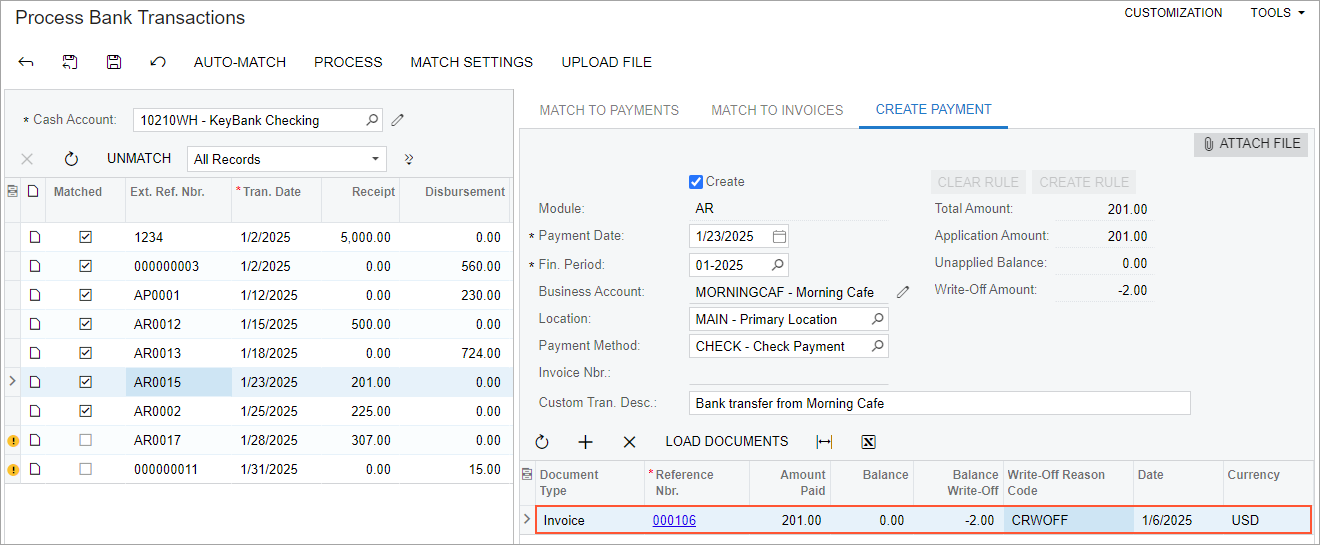The width and height of the screenshot is (1320, 545).
Task: Open Payment Date calendar picker
Action: [779, 237]
